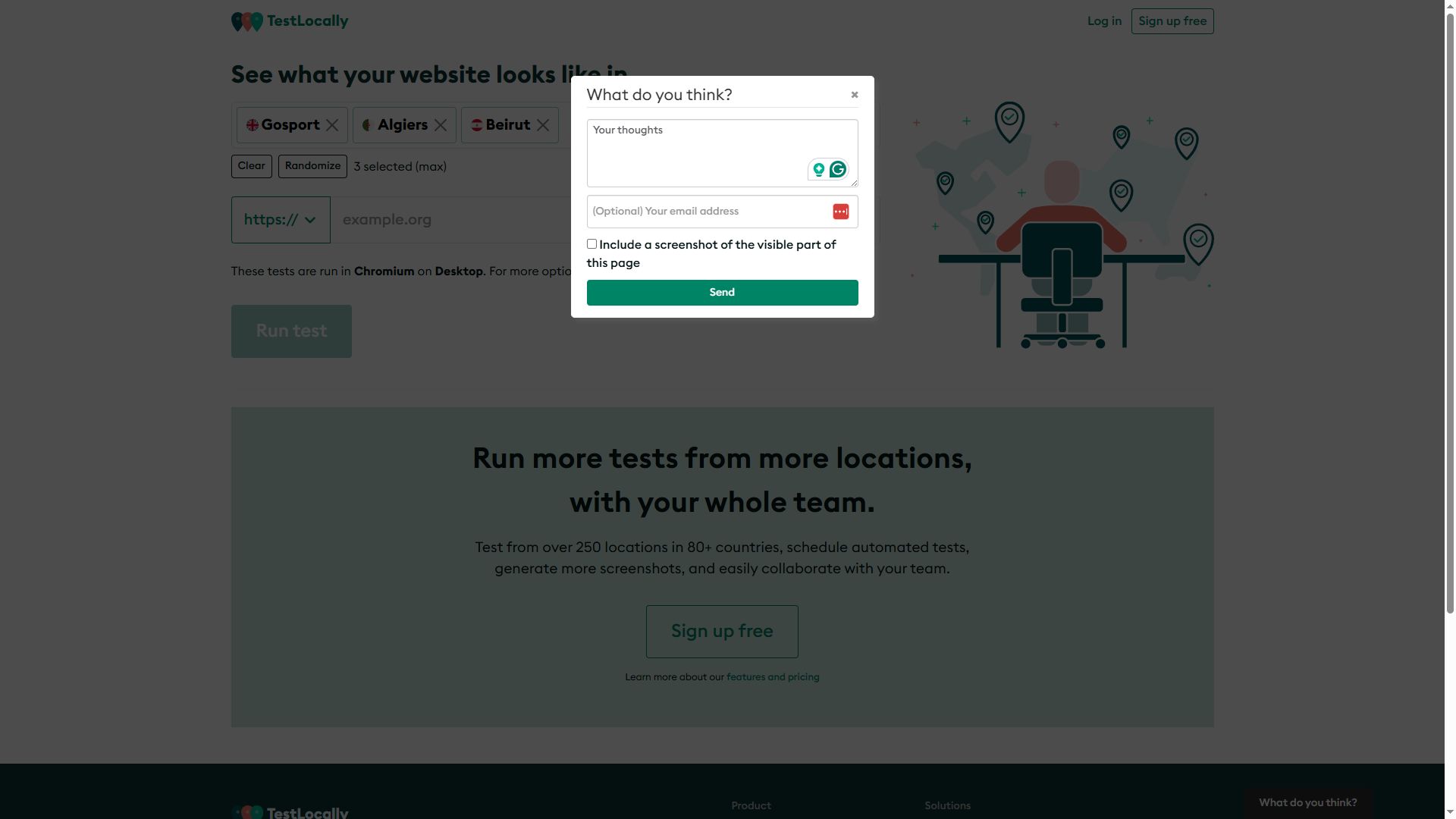Open the features and pricing link
Screen dimensions: 1456x819
click(772, 676)
